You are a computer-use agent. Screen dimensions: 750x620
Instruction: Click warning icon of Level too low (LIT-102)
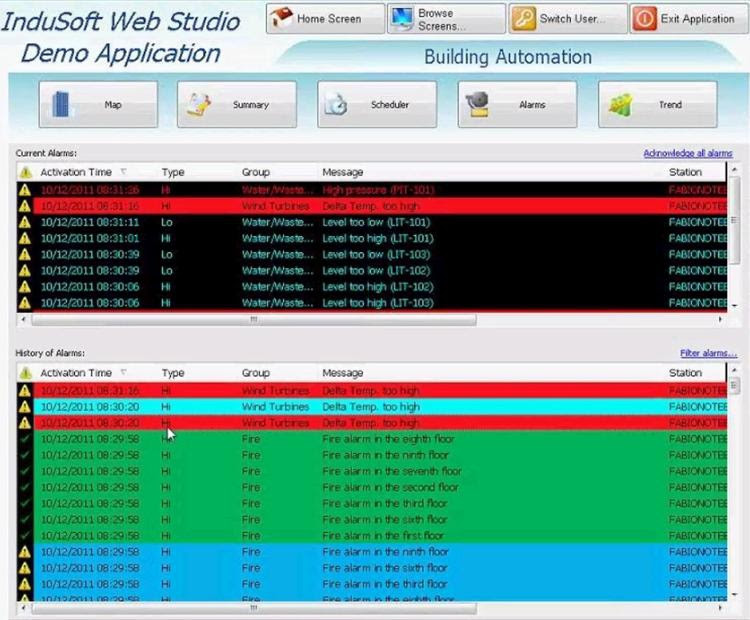(25, 270)
